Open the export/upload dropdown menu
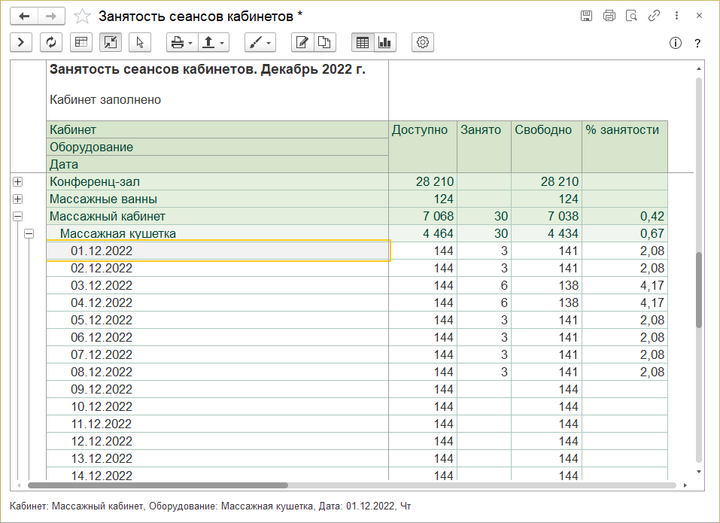The height and width of the screenshot is (523, 720). click(x=213, y=42)
